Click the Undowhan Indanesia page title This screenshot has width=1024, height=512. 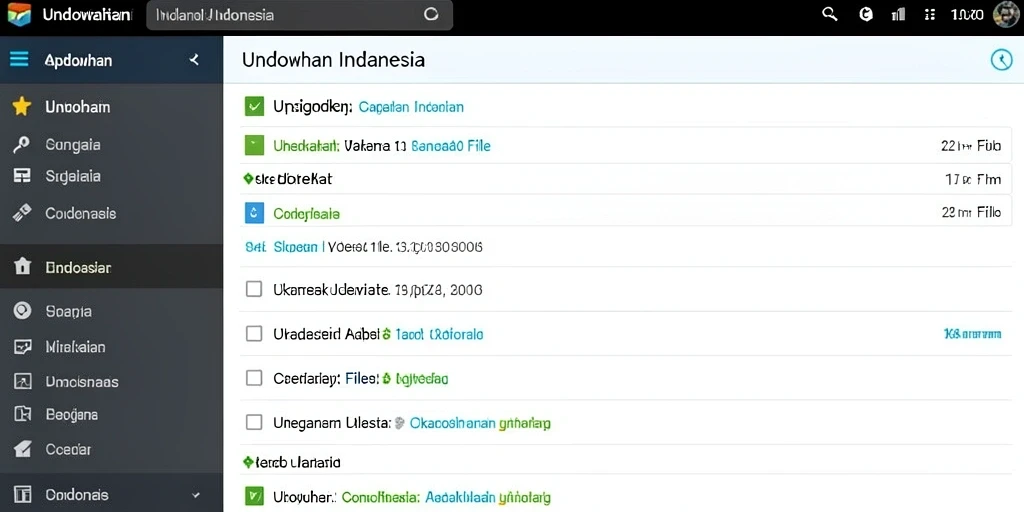pyautogui.click(x=333, y=60)
